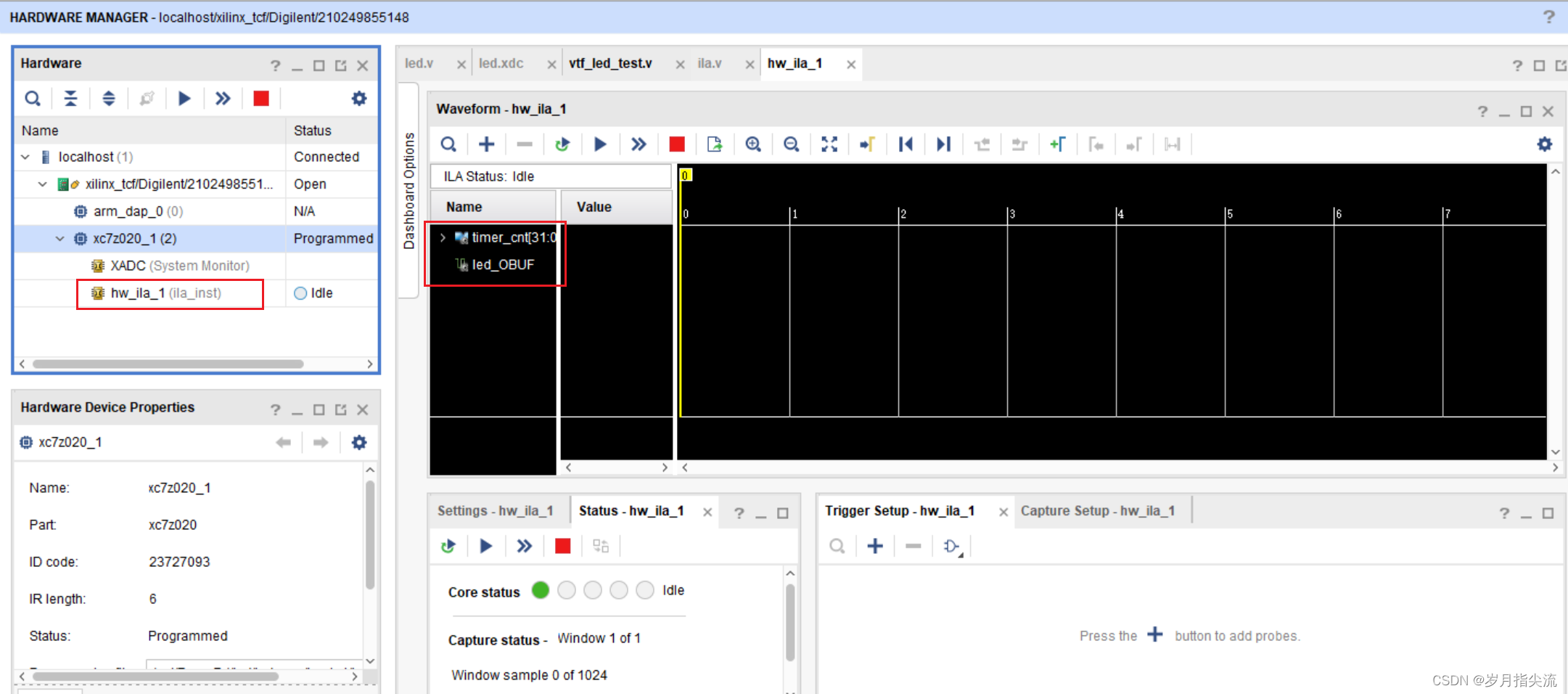Collapse the xc7z020_1 device node
1568x694 pixels.
(x=60, y=239)
